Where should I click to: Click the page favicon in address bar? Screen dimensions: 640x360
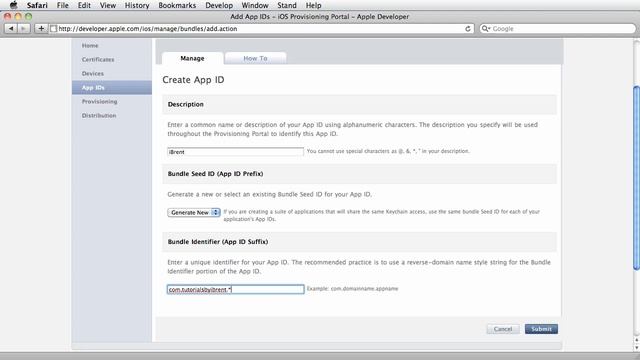pyautogui.click(x=53, y=29)
